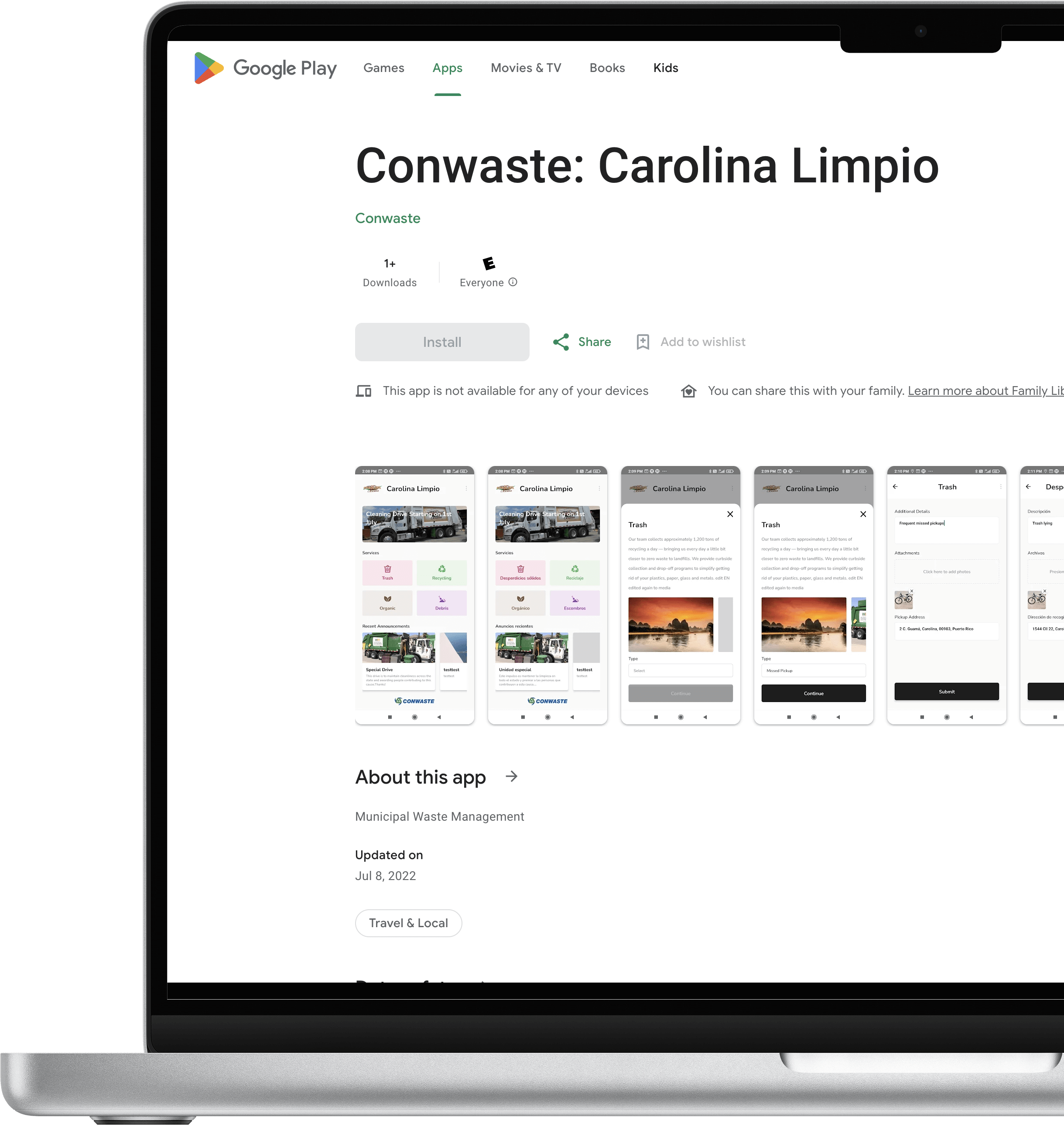Click the Family Library home icon
Image resolution: width=1064 pixels, height=1127 pixels.
[688, 391]
